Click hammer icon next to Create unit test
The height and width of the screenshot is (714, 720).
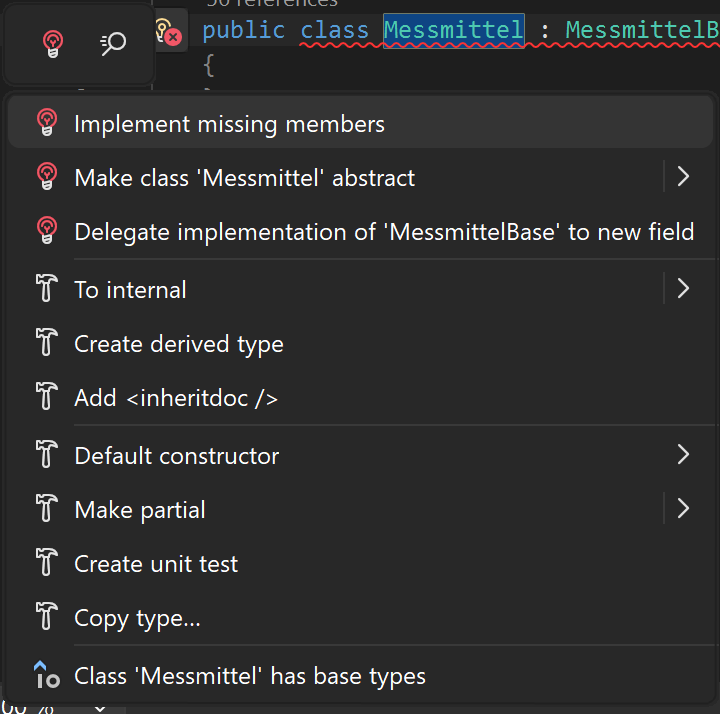(46, 562)
